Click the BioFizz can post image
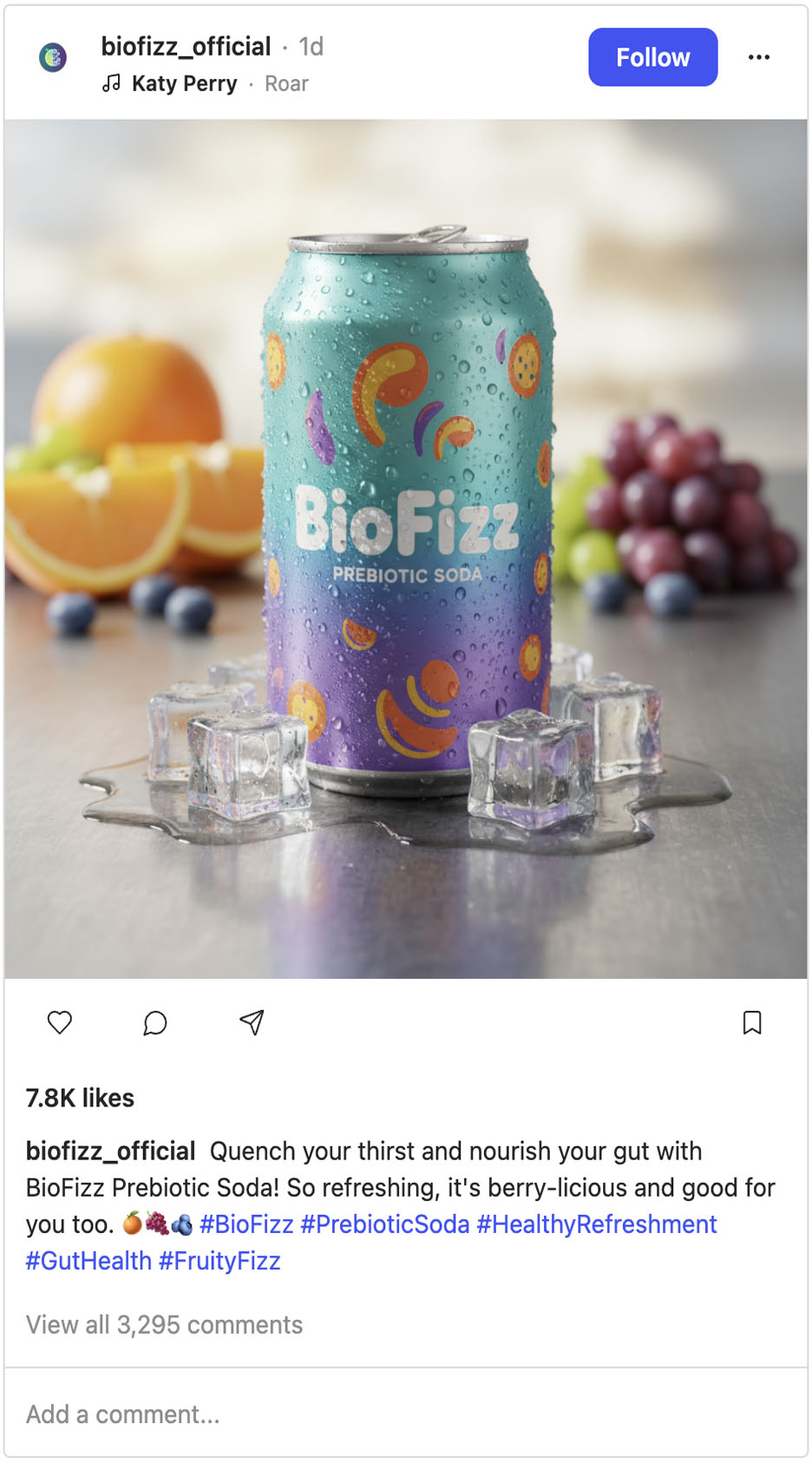The width and height of the screenshot is (812, 1463). [x=406, y=548]
